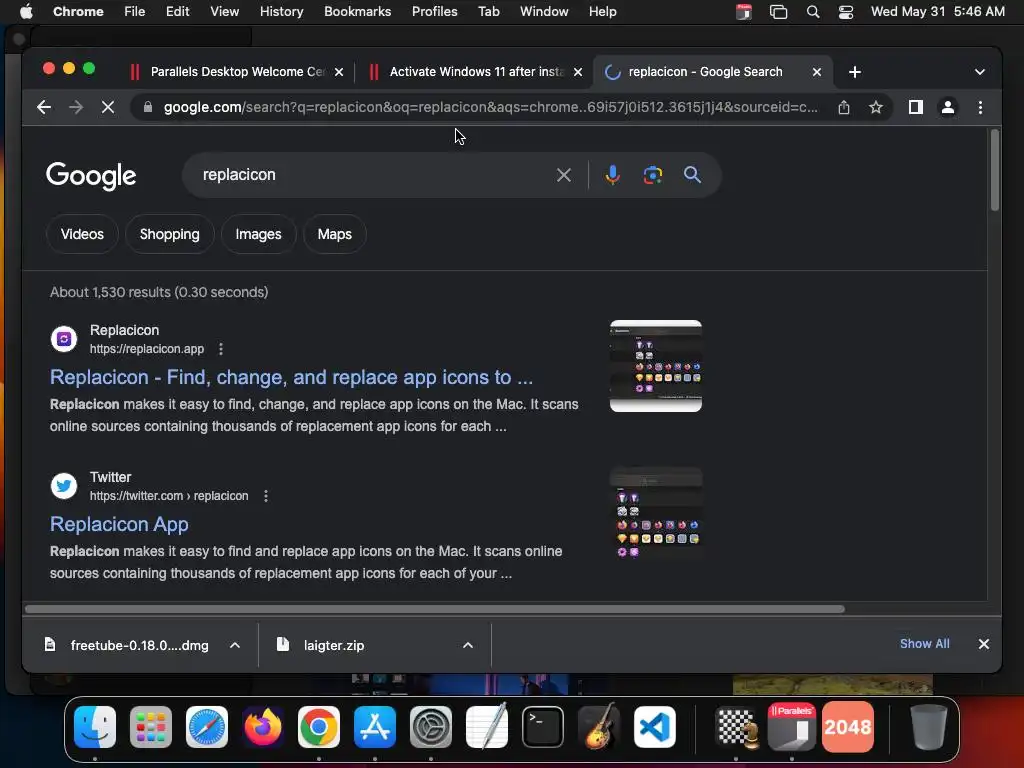This screenshot has width=1024, height=768.
Task: Open Visual Studio Code from Dock
Action: point(655,727)
